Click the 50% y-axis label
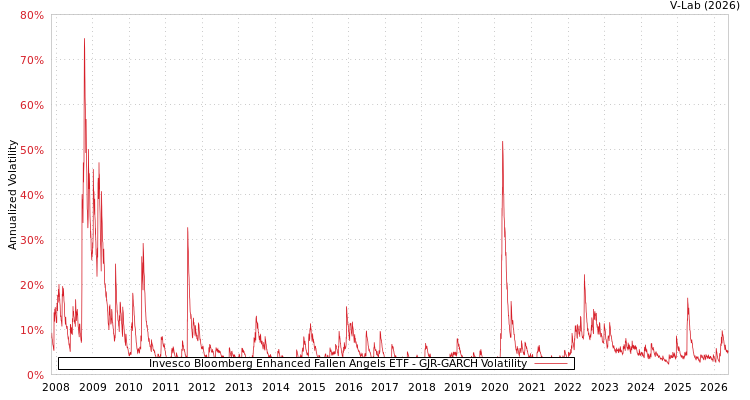 tap(32, 150)
